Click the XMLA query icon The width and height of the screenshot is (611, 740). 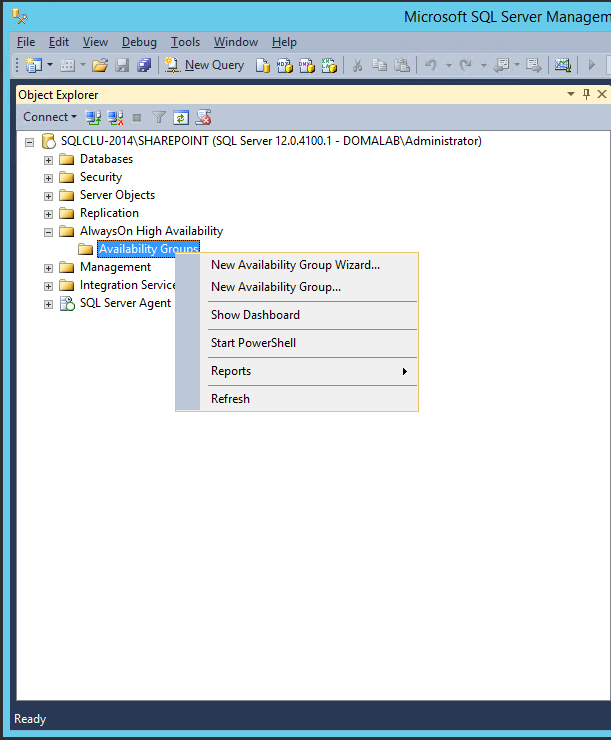pos(329,65)
